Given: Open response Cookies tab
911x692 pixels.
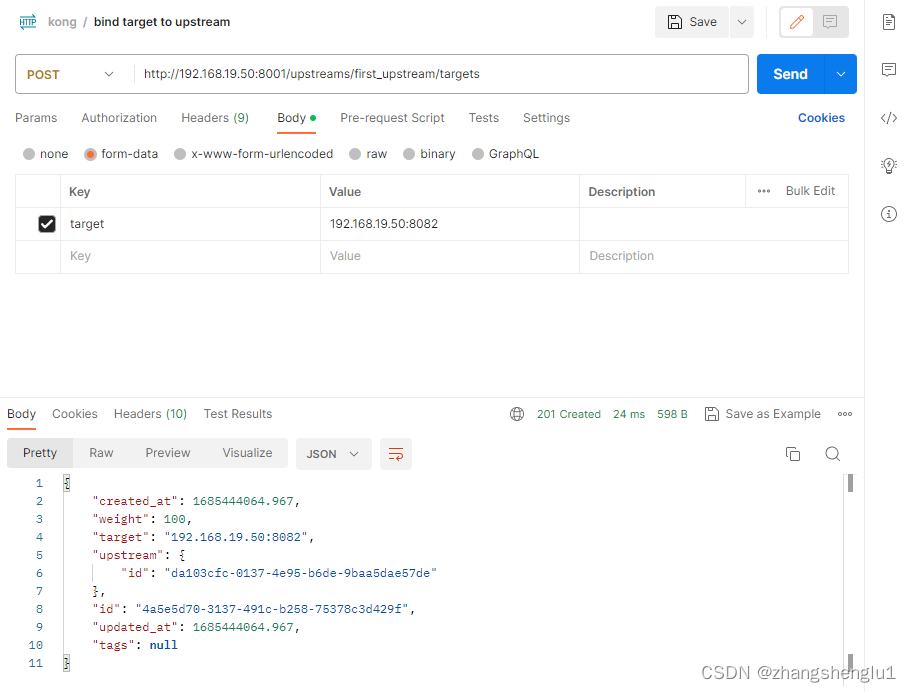Looking at the screenshot, I should coord(75,414).
